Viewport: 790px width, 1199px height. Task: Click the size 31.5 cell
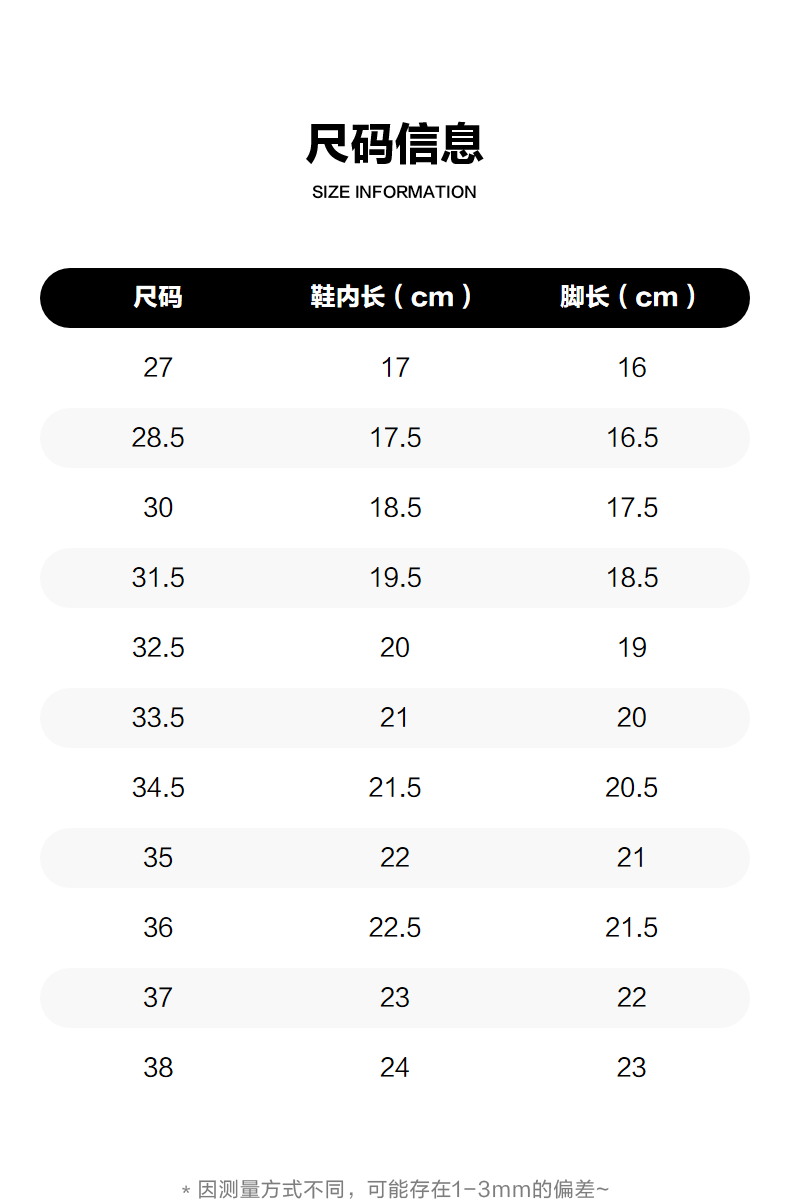pos(158,578)
